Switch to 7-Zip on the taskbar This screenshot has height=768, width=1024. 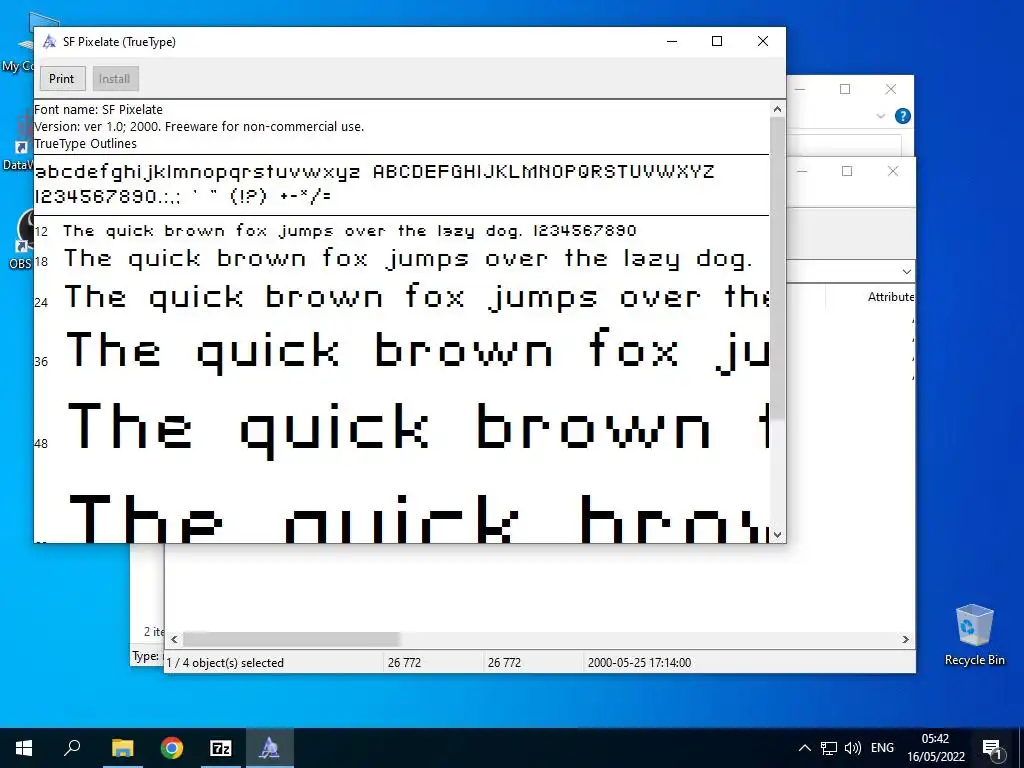click(x=221, y=748)
